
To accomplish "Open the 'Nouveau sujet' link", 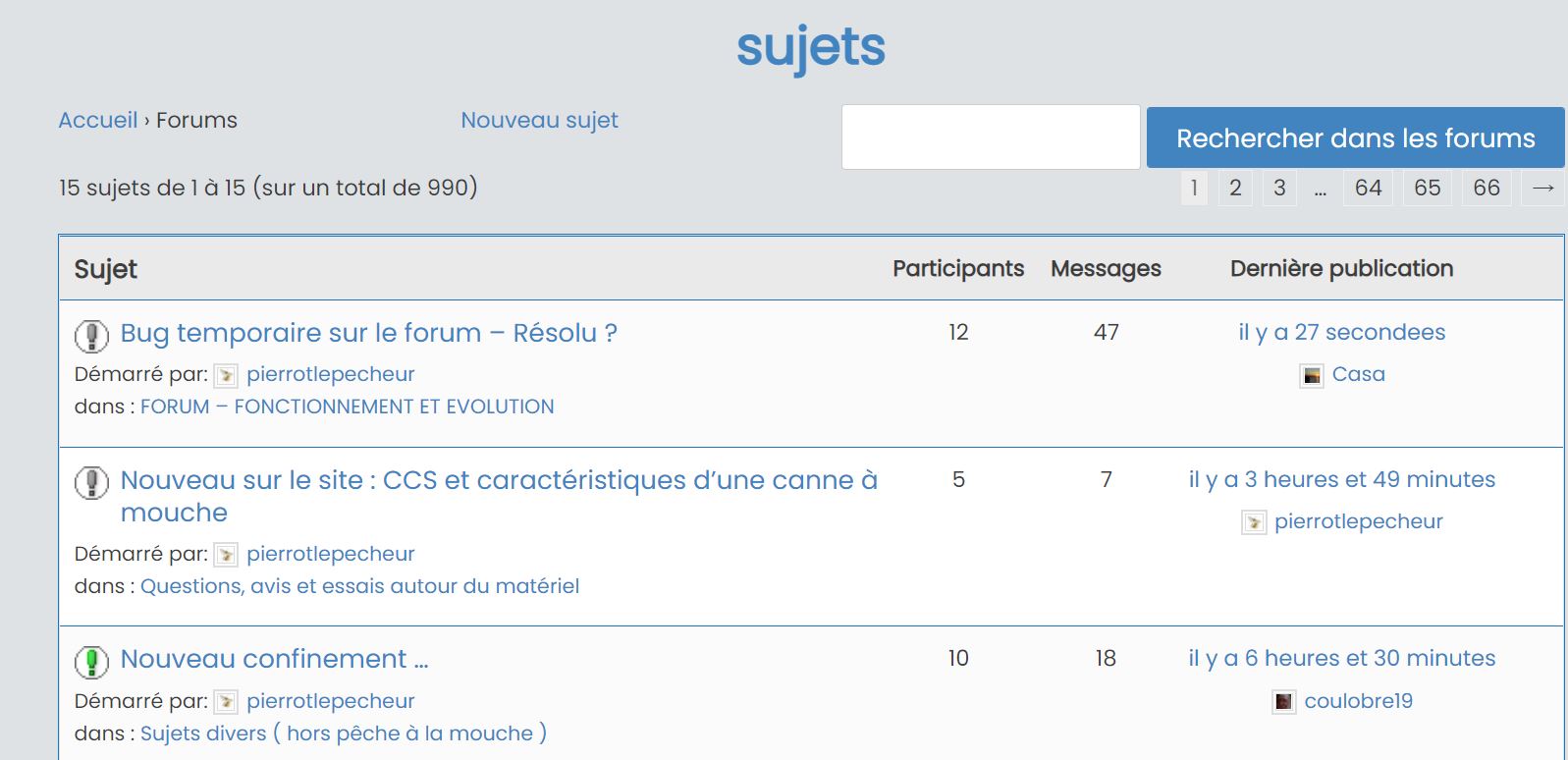I will click(x=539, y=120).
